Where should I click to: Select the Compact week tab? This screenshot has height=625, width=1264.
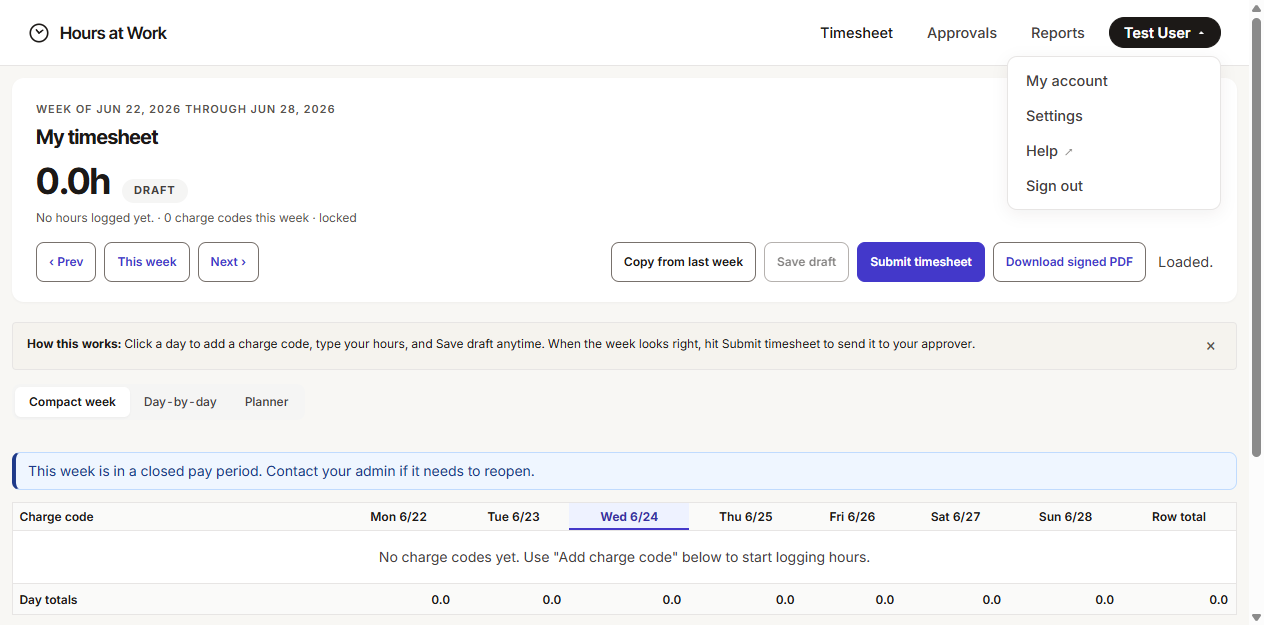72,402
